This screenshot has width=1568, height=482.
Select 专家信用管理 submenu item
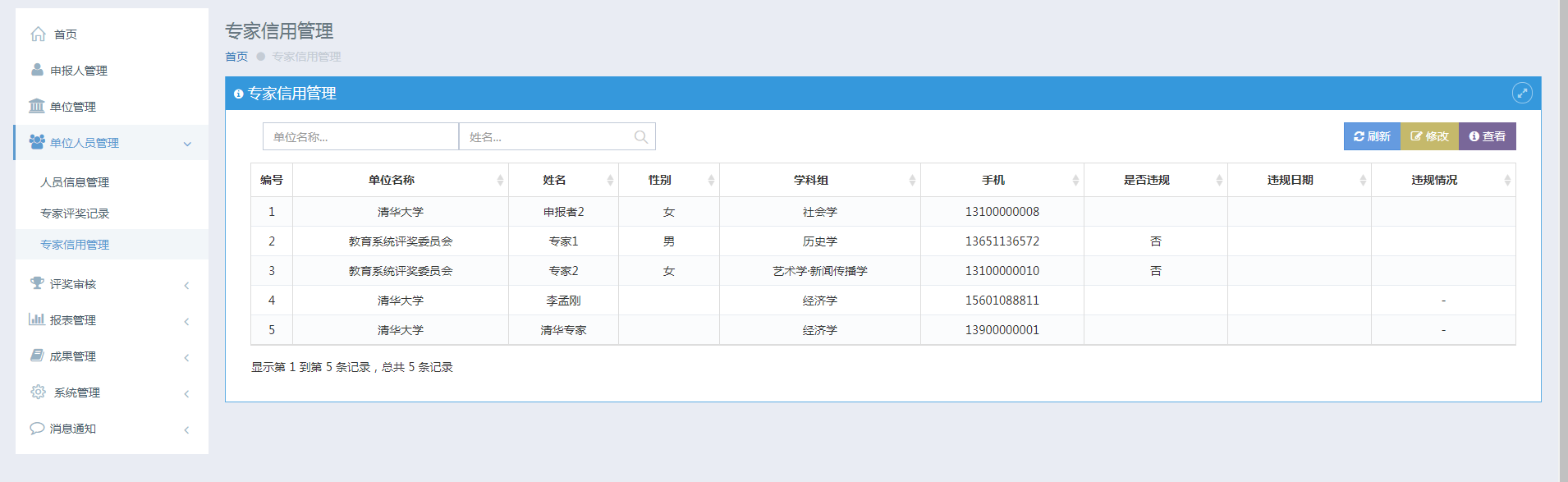(x=112, y=245)
